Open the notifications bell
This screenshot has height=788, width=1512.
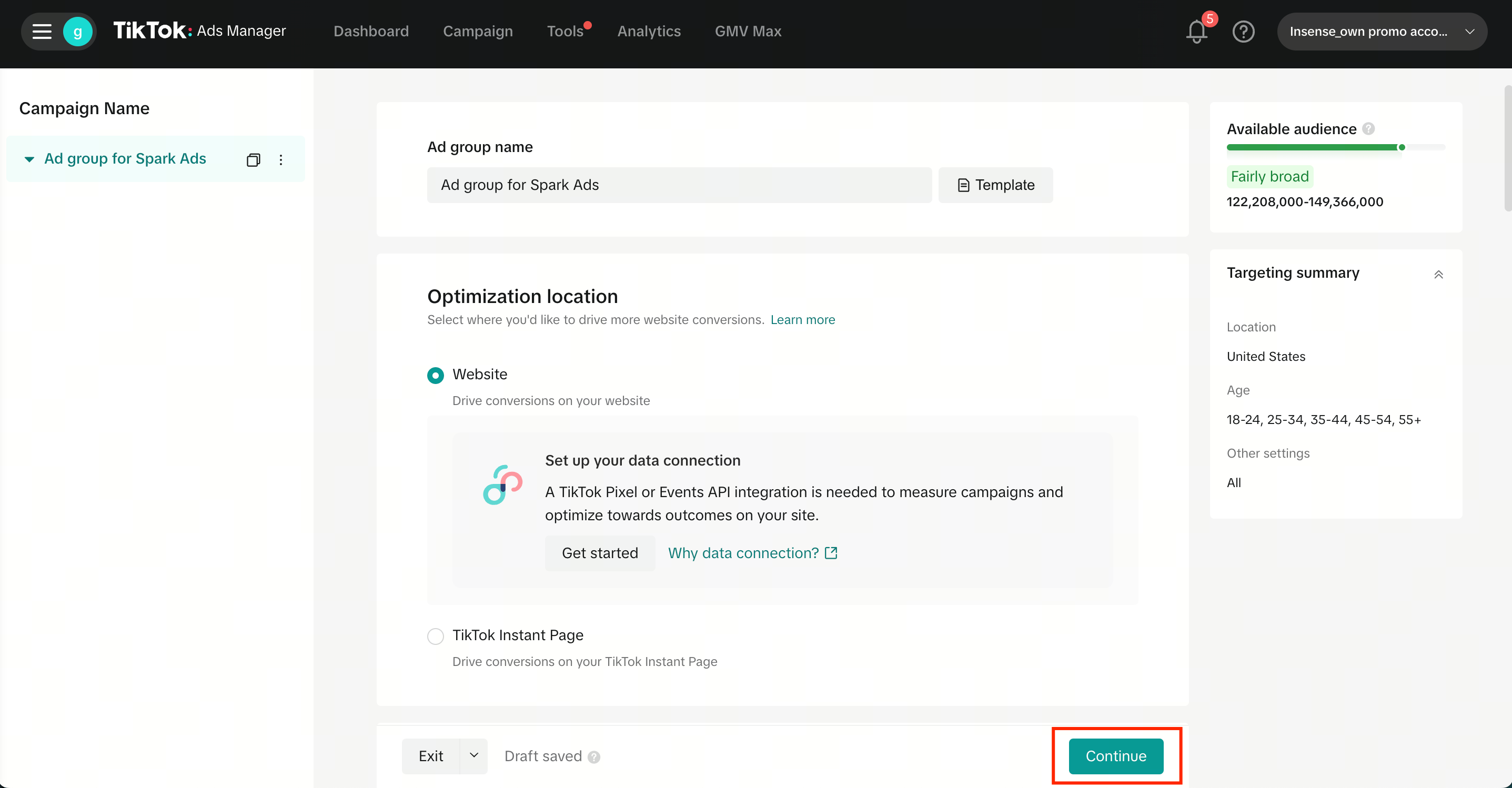coord(1196,32)
